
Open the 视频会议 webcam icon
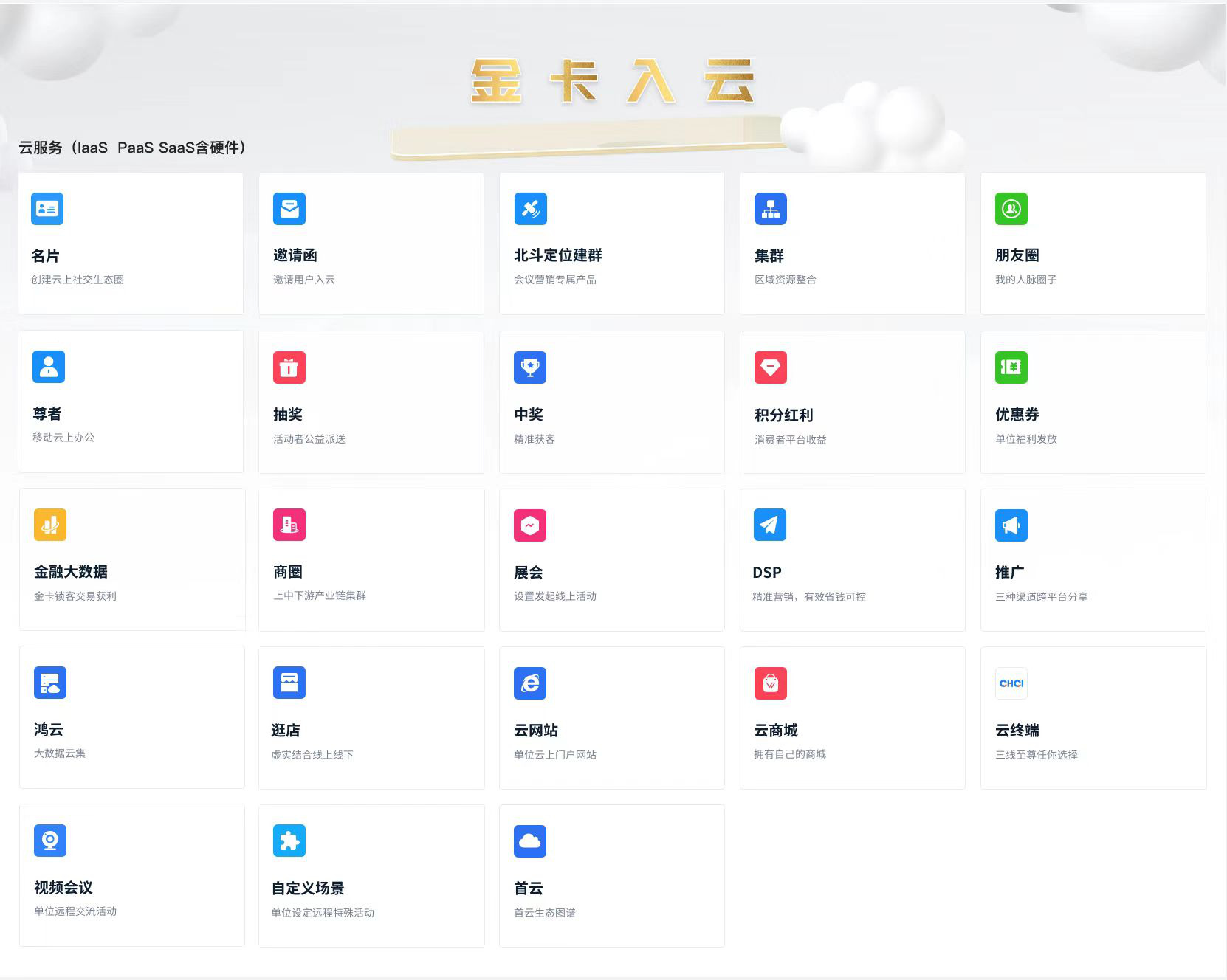pos(50,841)
